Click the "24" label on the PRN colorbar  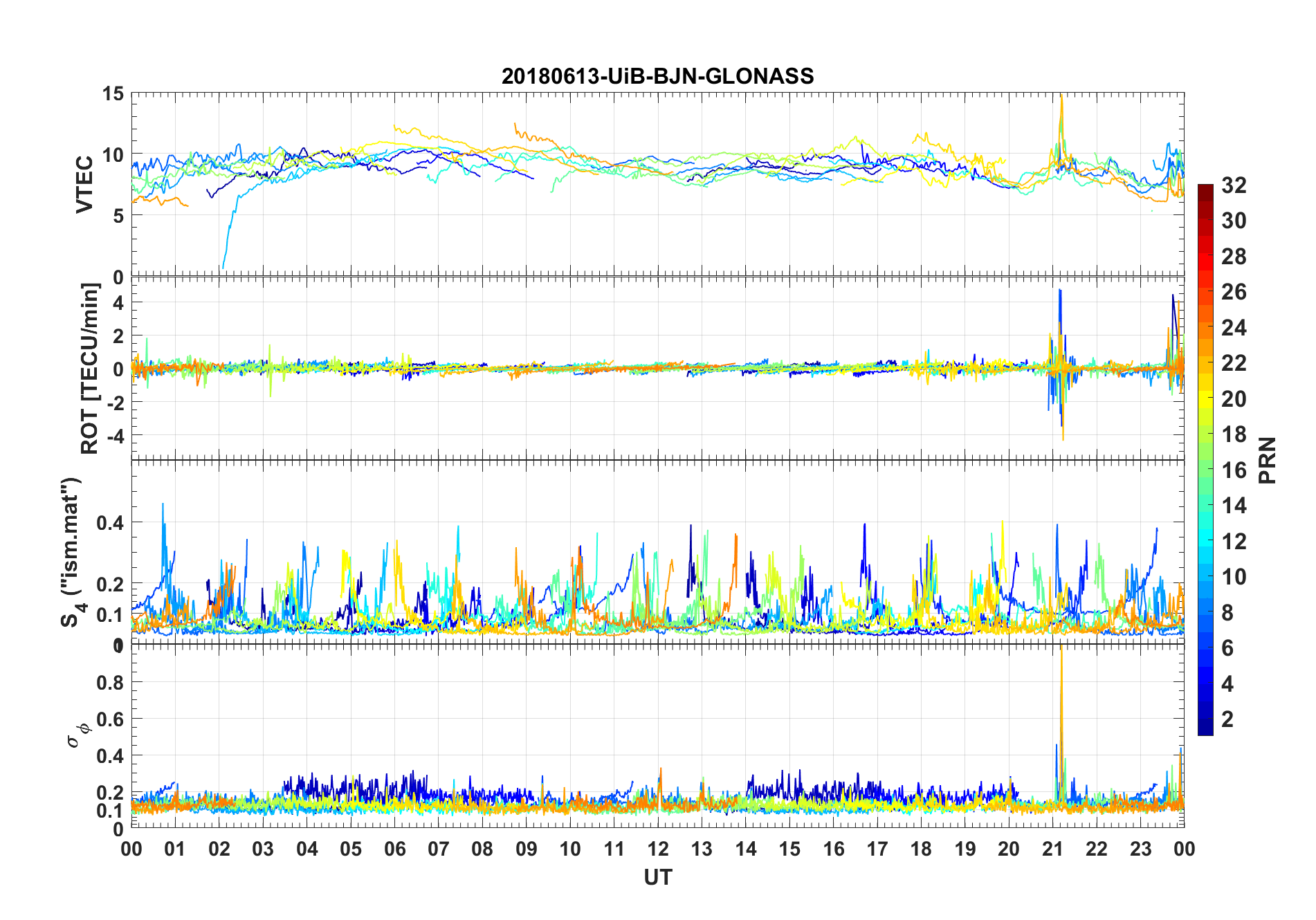(1234, 328)
